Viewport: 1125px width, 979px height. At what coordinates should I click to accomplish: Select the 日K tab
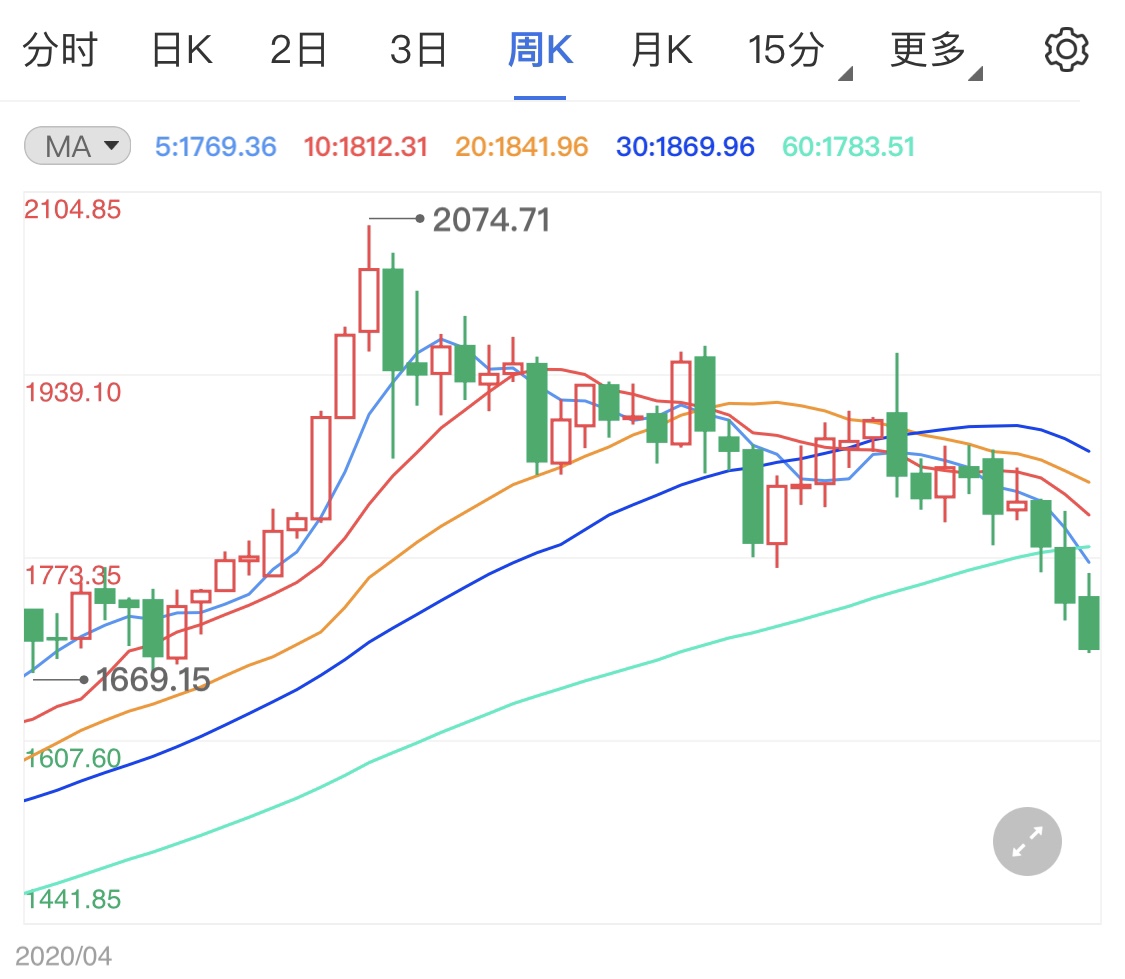(x=182, y=50)
